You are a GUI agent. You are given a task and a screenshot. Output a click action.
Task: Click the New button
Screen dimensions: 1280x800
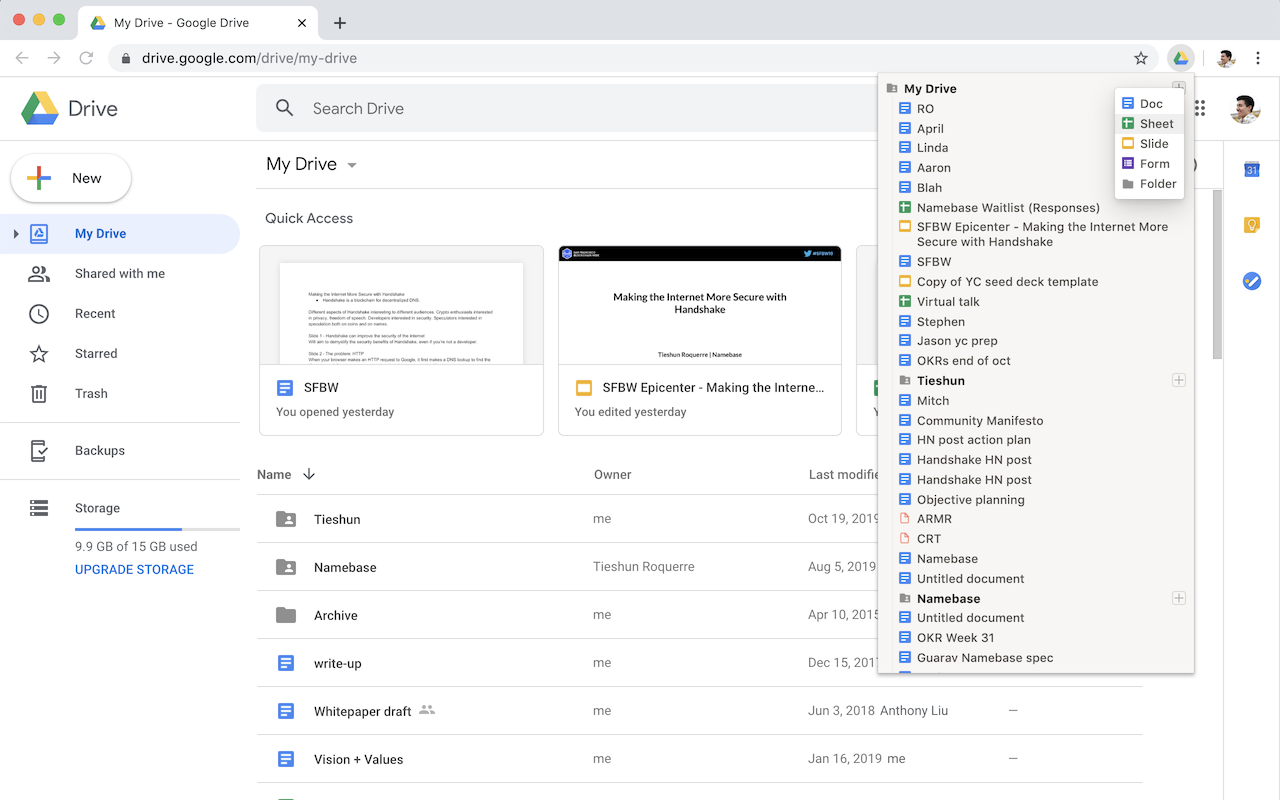(x=70, y=177)
